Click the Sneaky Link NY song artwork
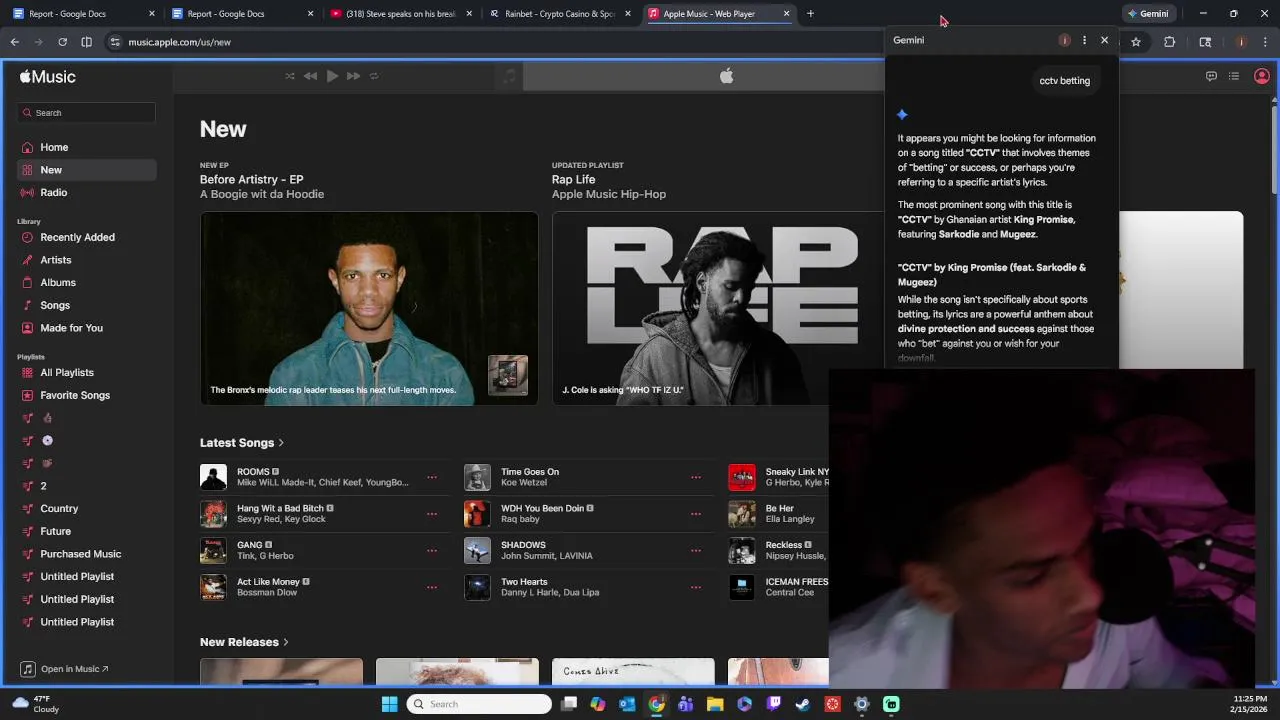1280x720 pixels. coord(742,477)
